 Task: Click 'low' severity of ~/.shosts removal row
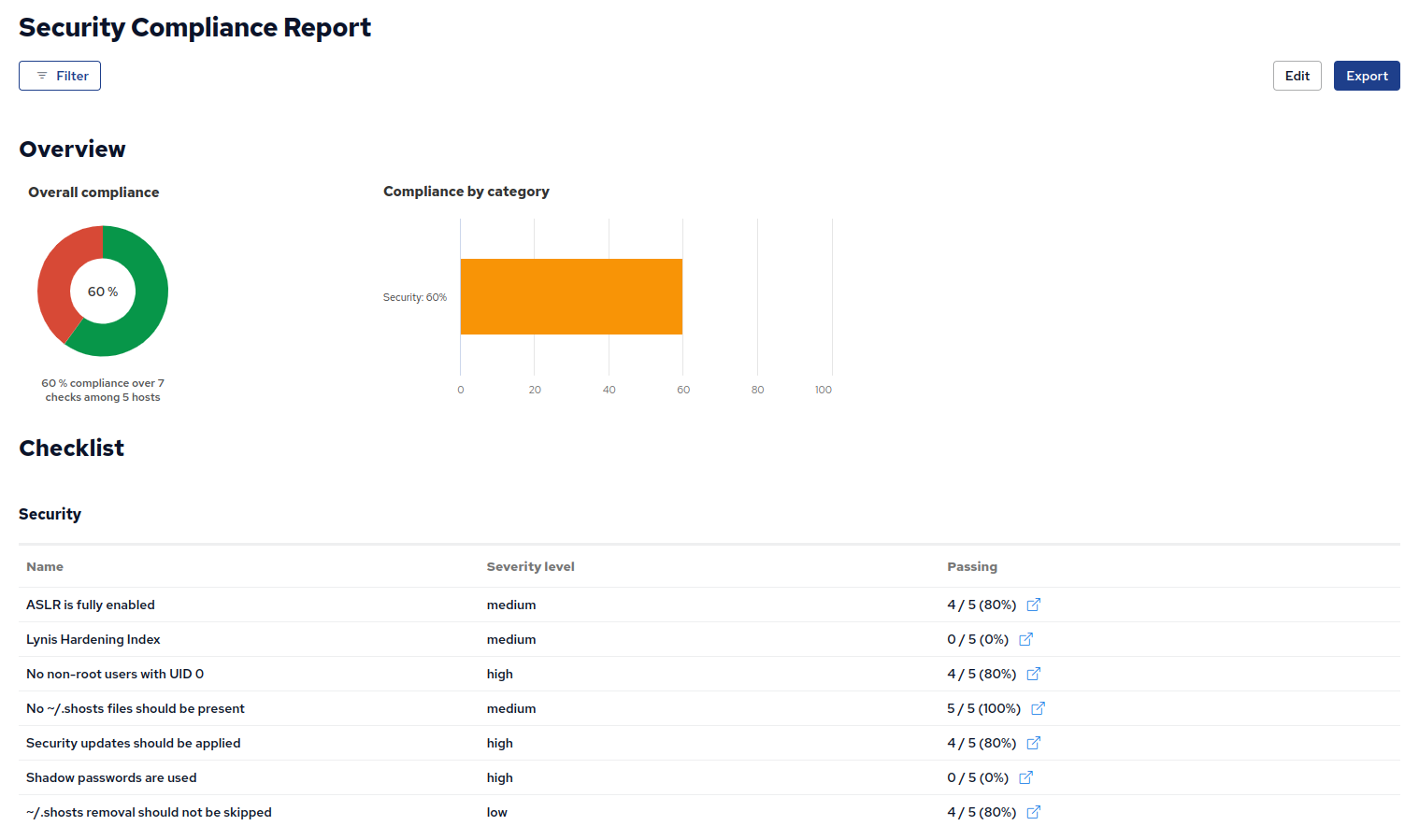tap(497, 812)
